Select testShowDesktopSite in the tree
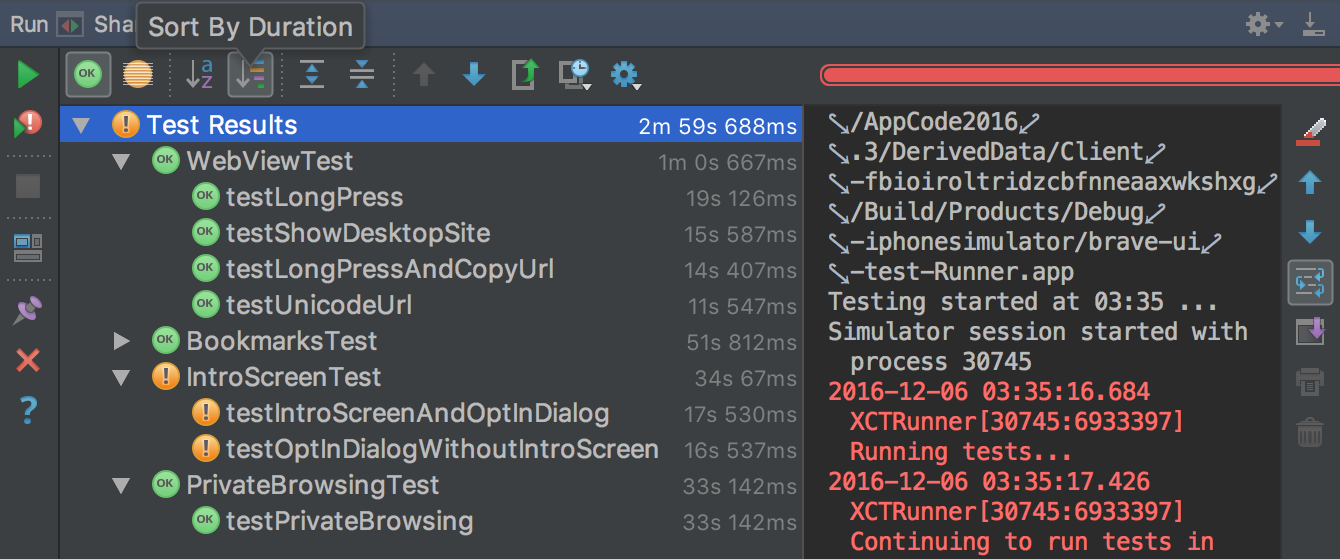Image resolution: width=1340 pixels, height=559 pixels. [358, 233]
